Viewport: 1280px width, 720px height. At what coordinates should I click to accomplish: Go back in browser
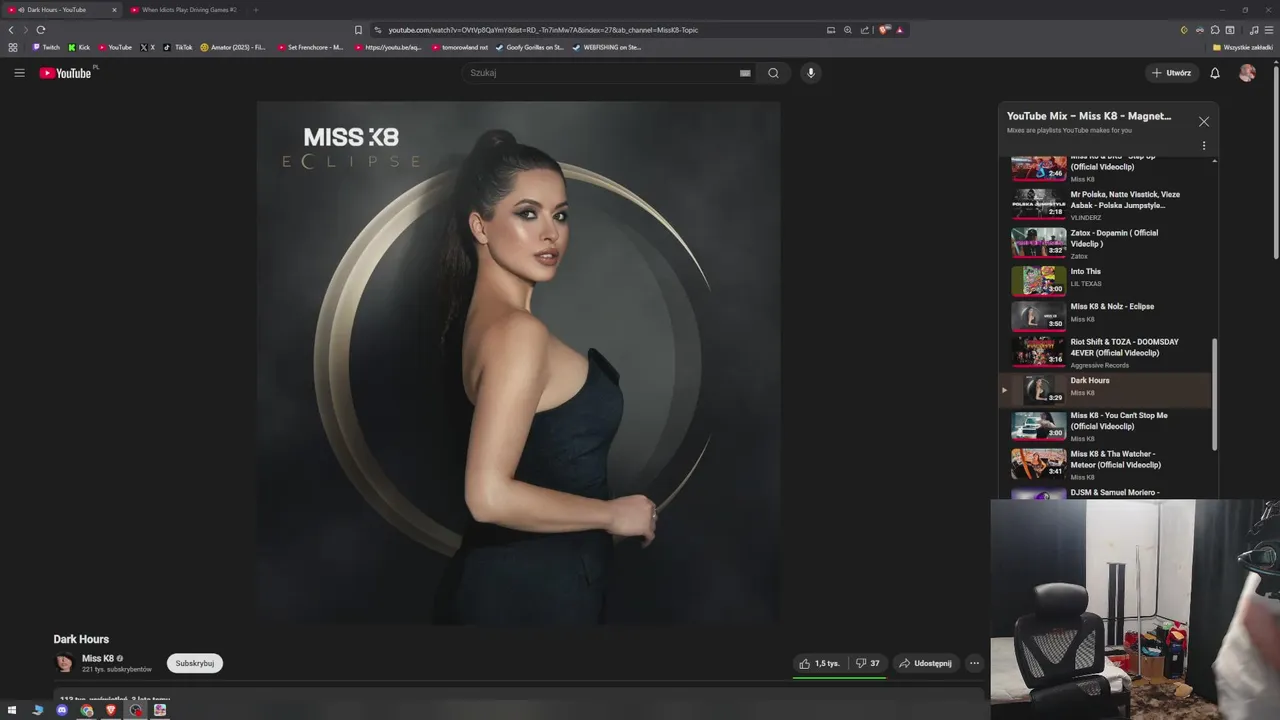tap(11, 30)
